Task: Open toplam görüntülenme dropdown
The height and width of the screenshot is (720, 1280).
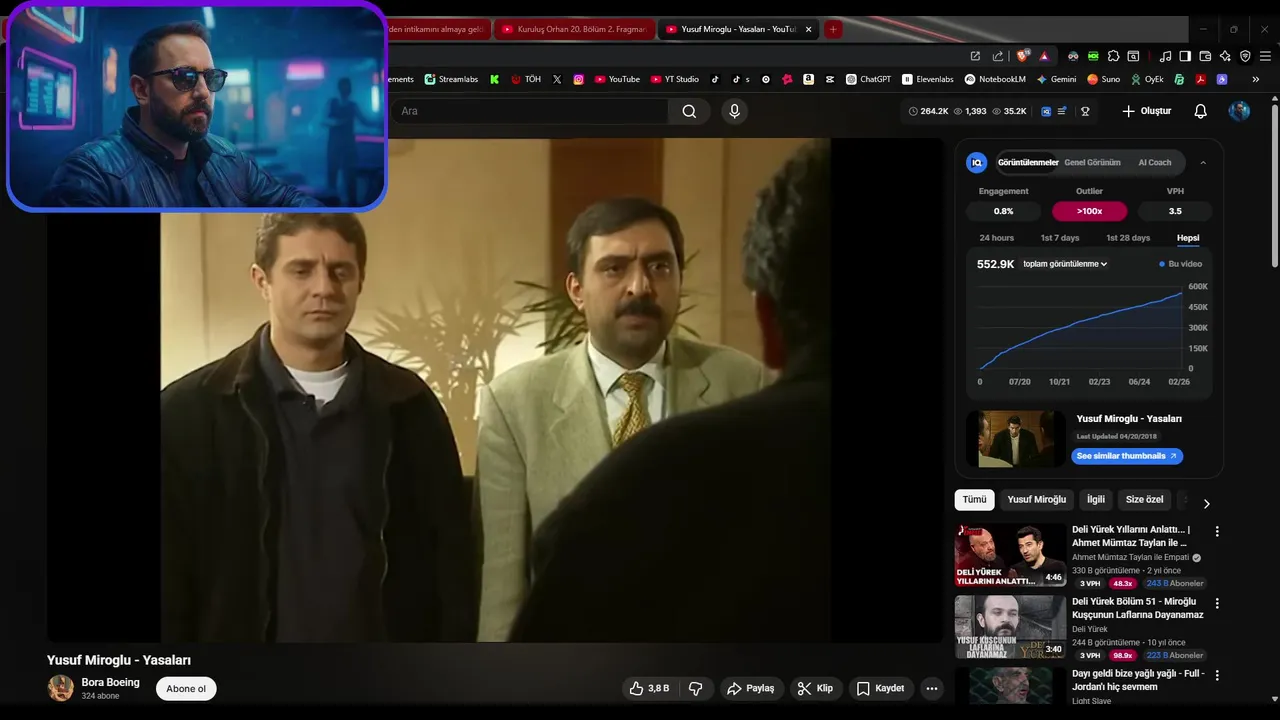Action: (x=1065, y=264)
